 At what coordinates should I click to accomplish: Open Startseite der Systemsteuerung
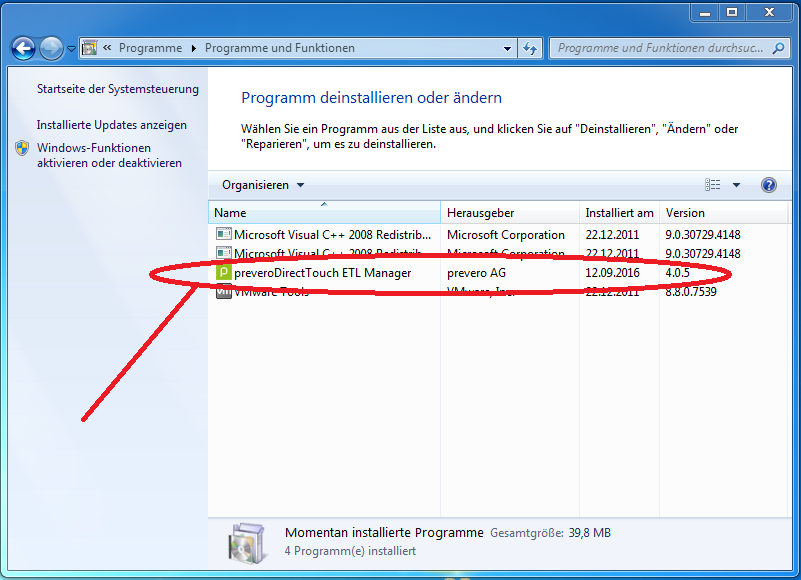coord(117,89)
